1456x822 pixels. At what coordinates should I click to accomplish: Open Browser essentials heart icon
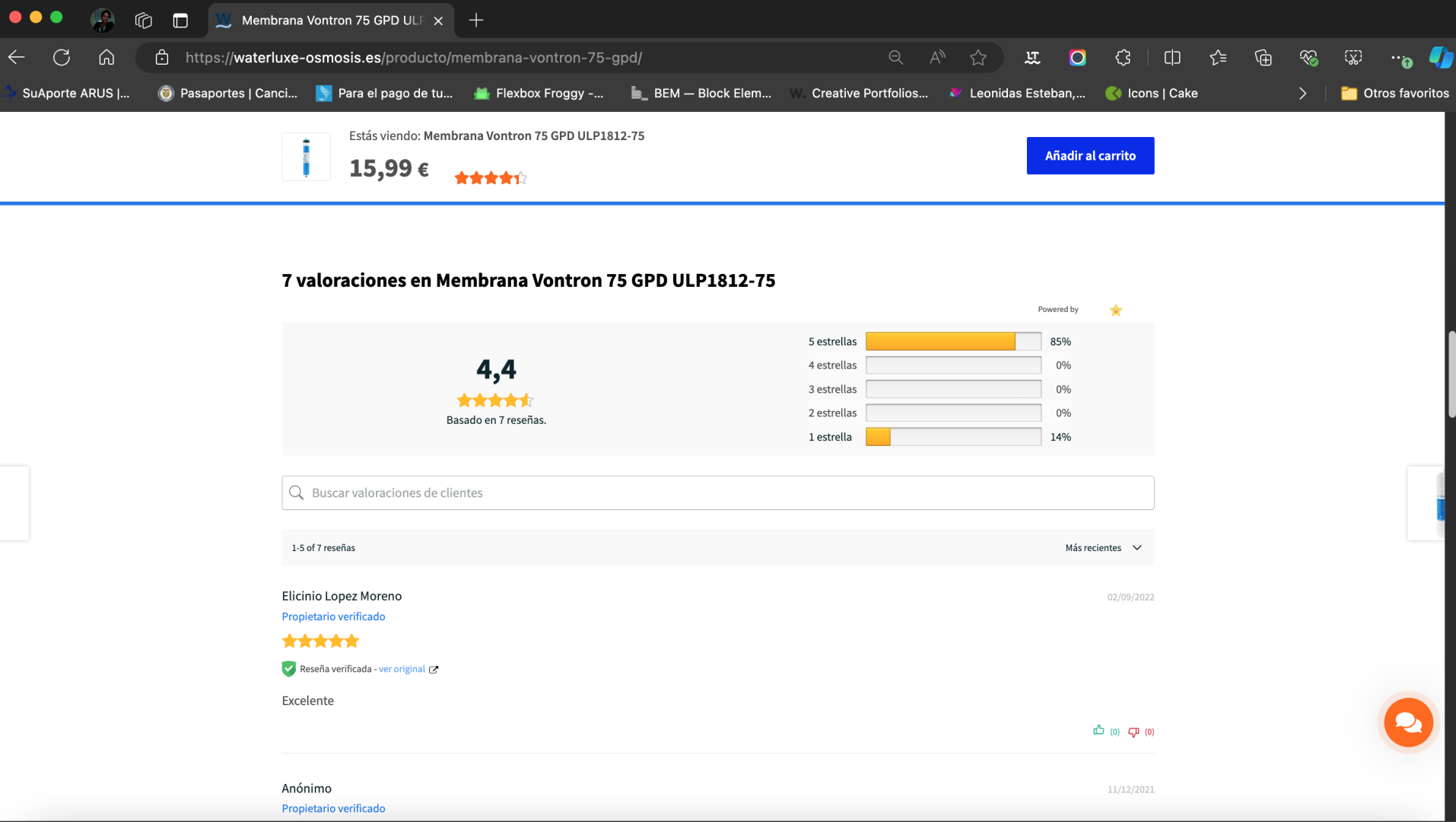1308,57
